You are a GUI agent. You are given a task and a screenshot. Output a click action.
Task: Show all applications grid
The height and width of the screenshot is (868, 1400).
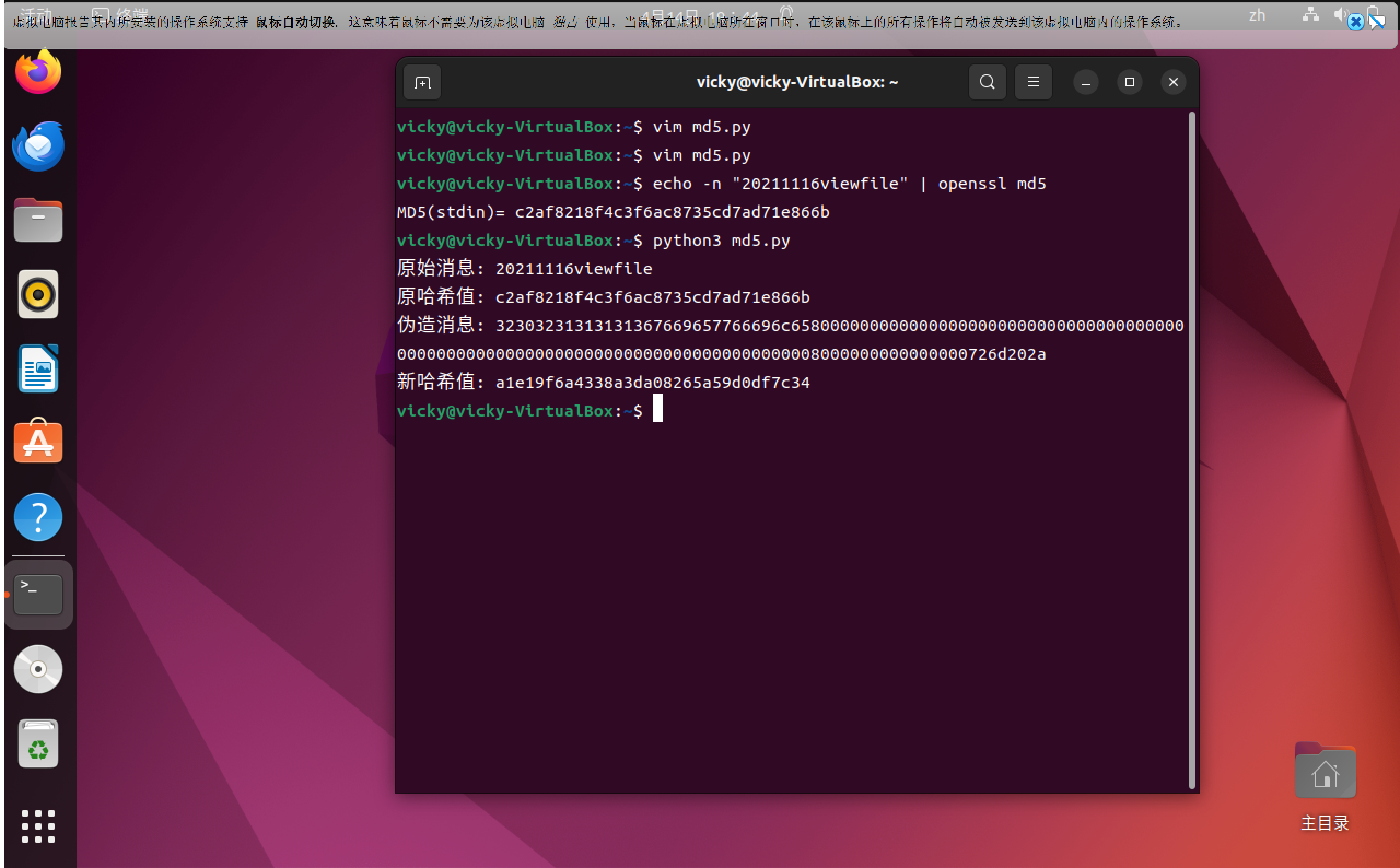pyautogui.click(x=38, y=826)
